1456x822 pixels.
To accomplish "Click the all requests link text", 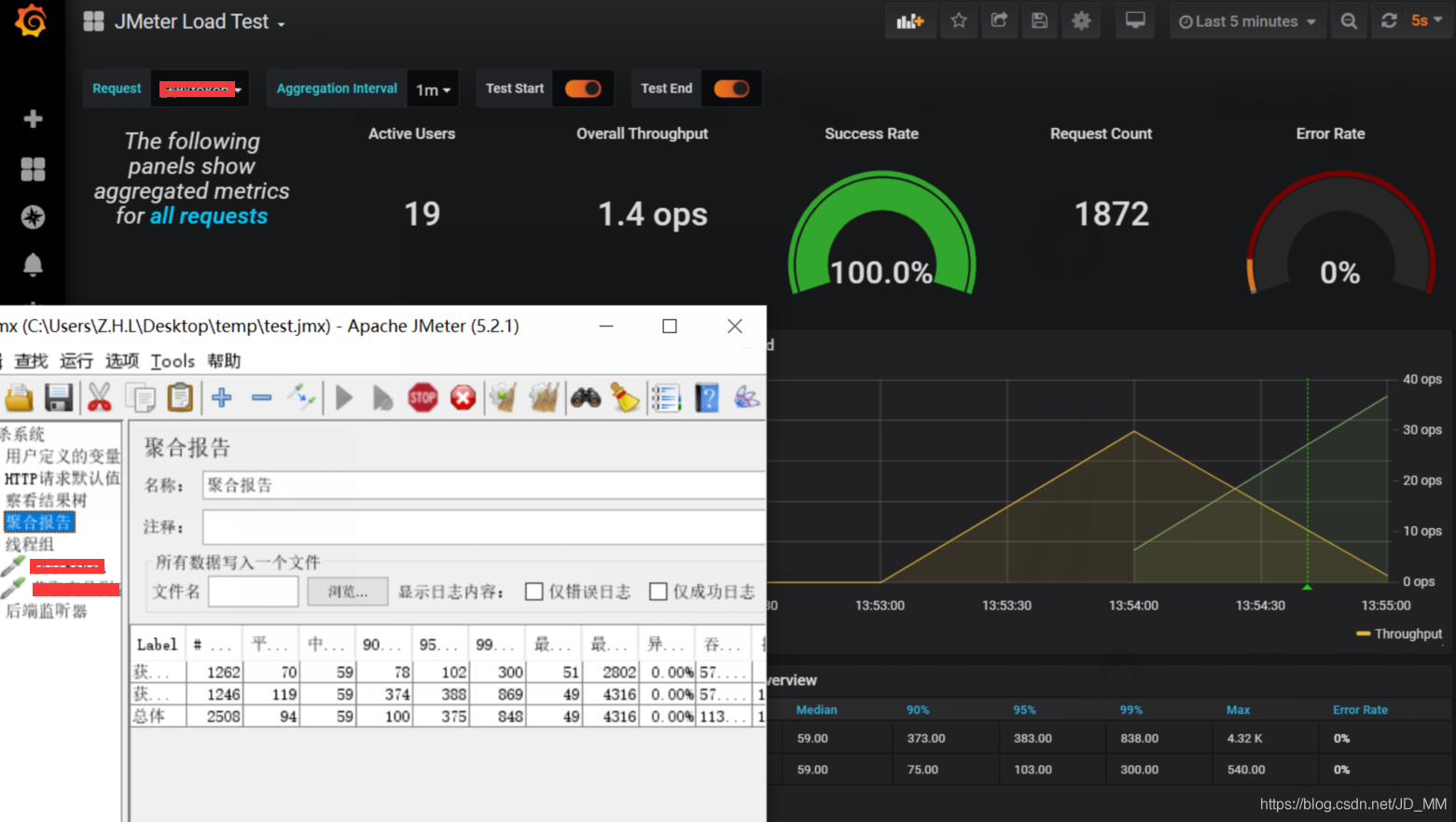I will point(209,216).
